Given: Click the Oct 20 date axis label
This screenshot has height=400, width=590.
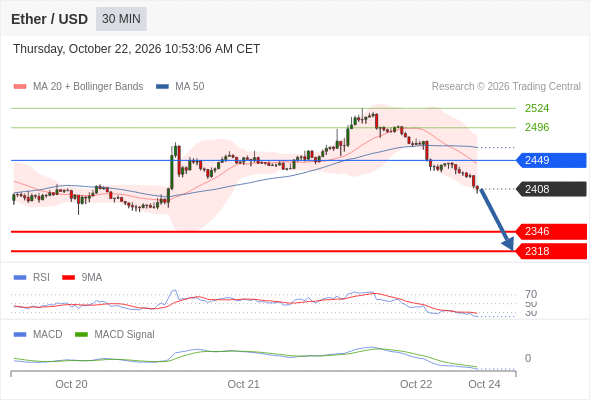Looking at the screenshot, I should (x=71, y=384).
